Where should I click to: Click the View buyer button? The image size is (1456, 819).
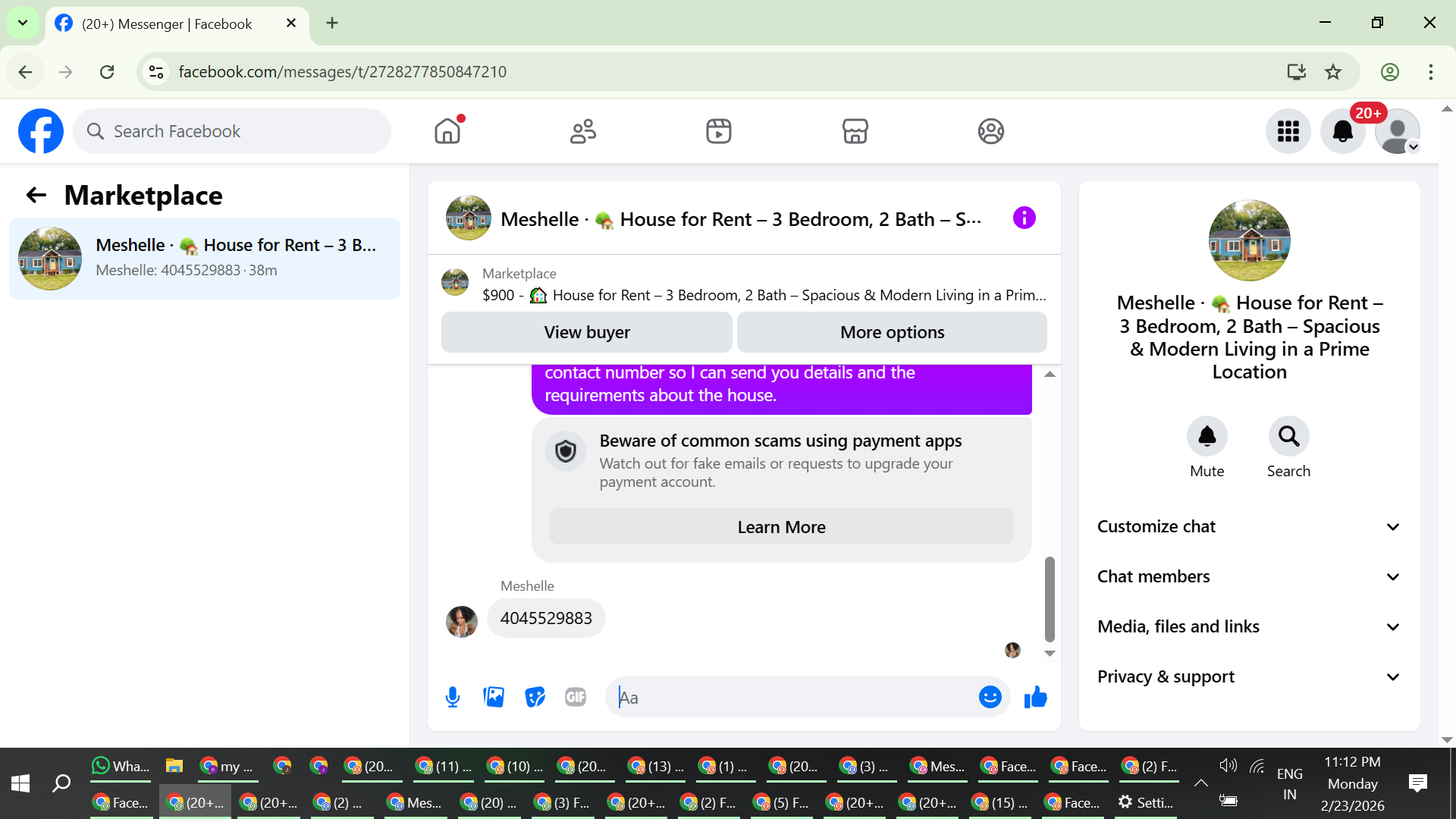click(586, 332)
